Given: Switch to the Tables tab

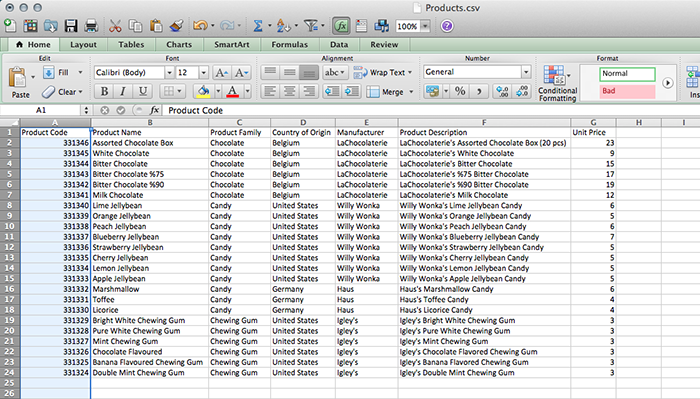Looking at the screenshot, I should point(131,45).
